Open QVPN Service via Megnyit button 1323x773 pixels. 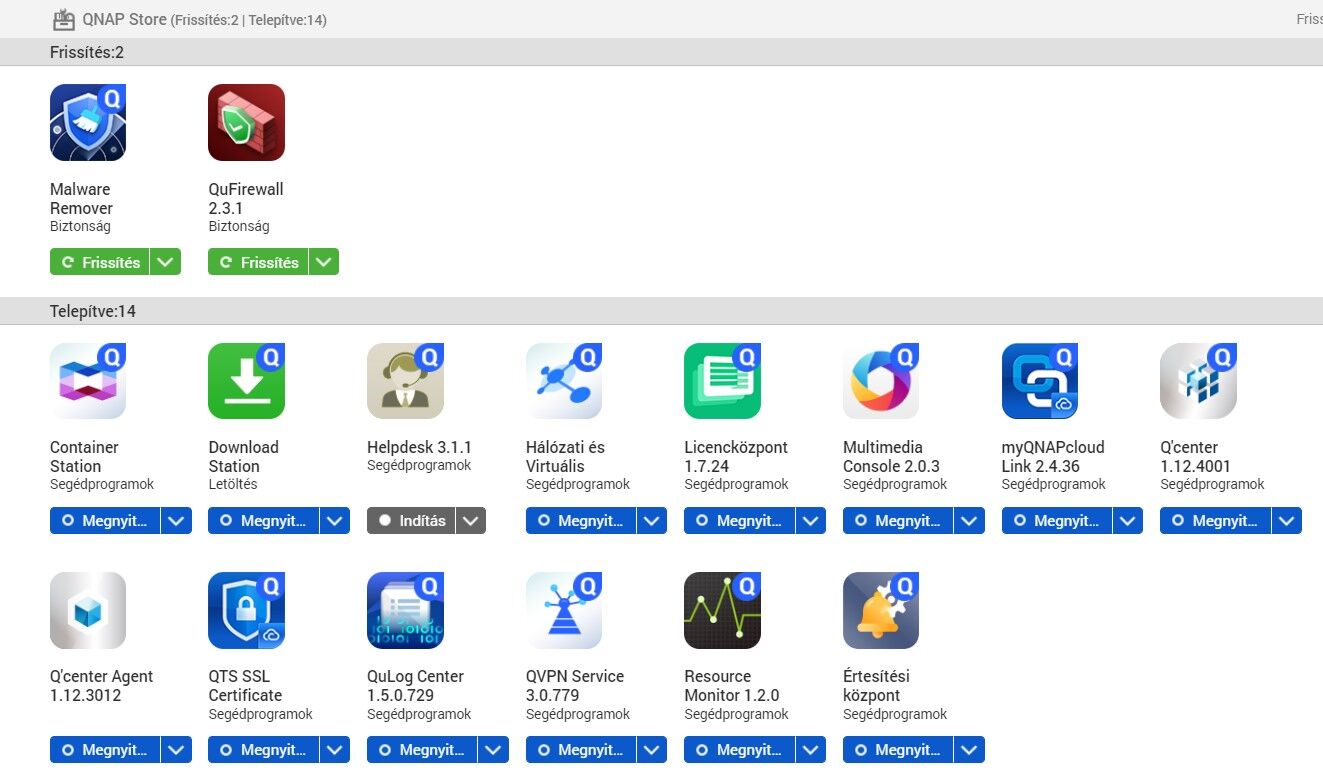pyautogui.click(x=581, y=750)
